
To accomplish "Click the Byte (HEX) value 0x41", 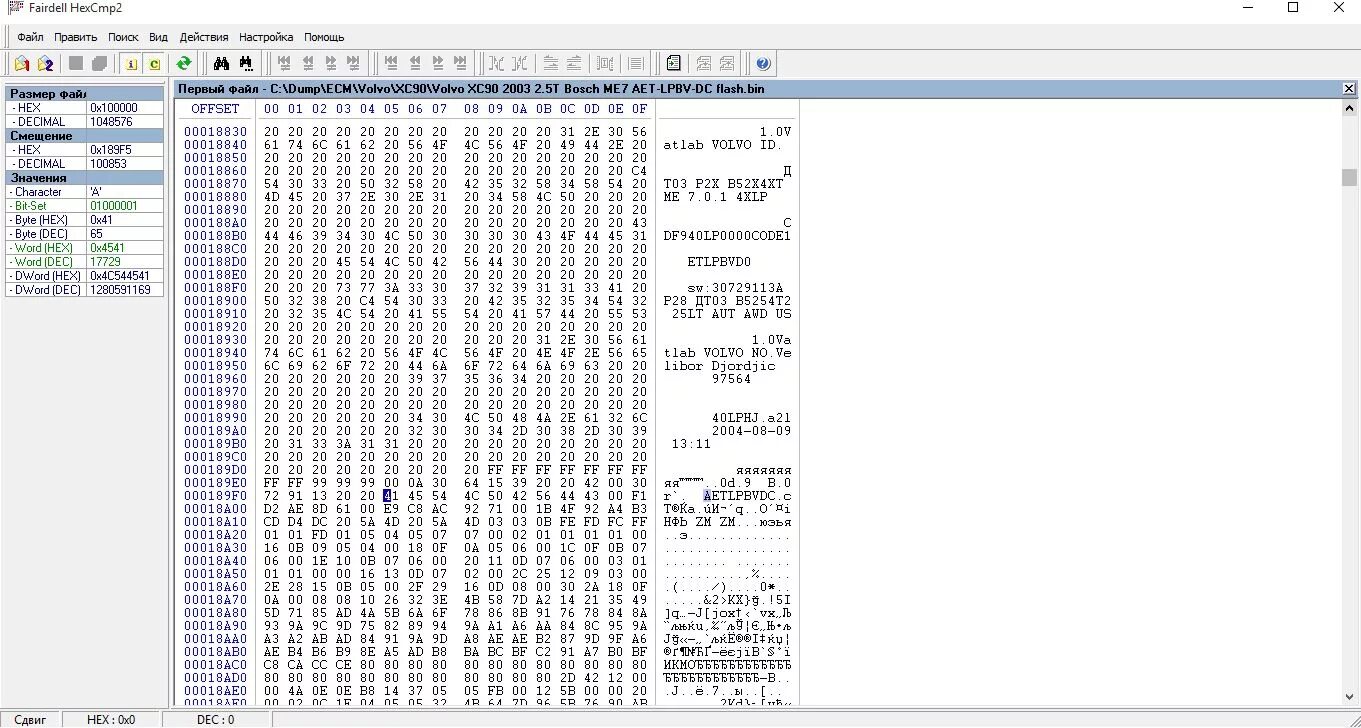I will tap(125, 220).
